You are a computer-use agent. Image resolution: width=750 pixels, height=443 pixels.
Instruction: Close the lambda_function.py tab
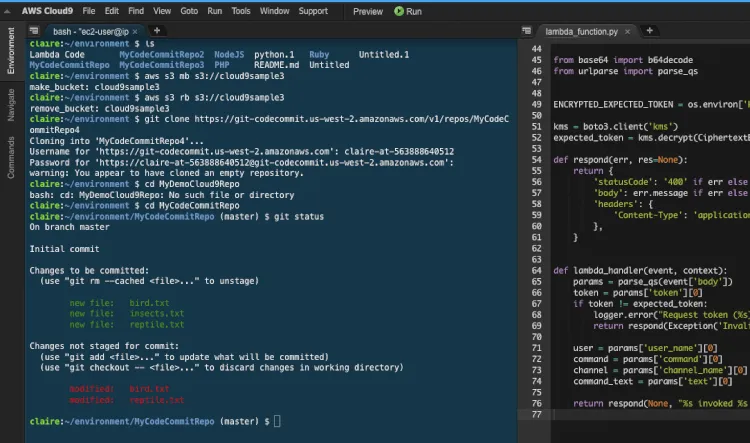(x=627, y=32)
